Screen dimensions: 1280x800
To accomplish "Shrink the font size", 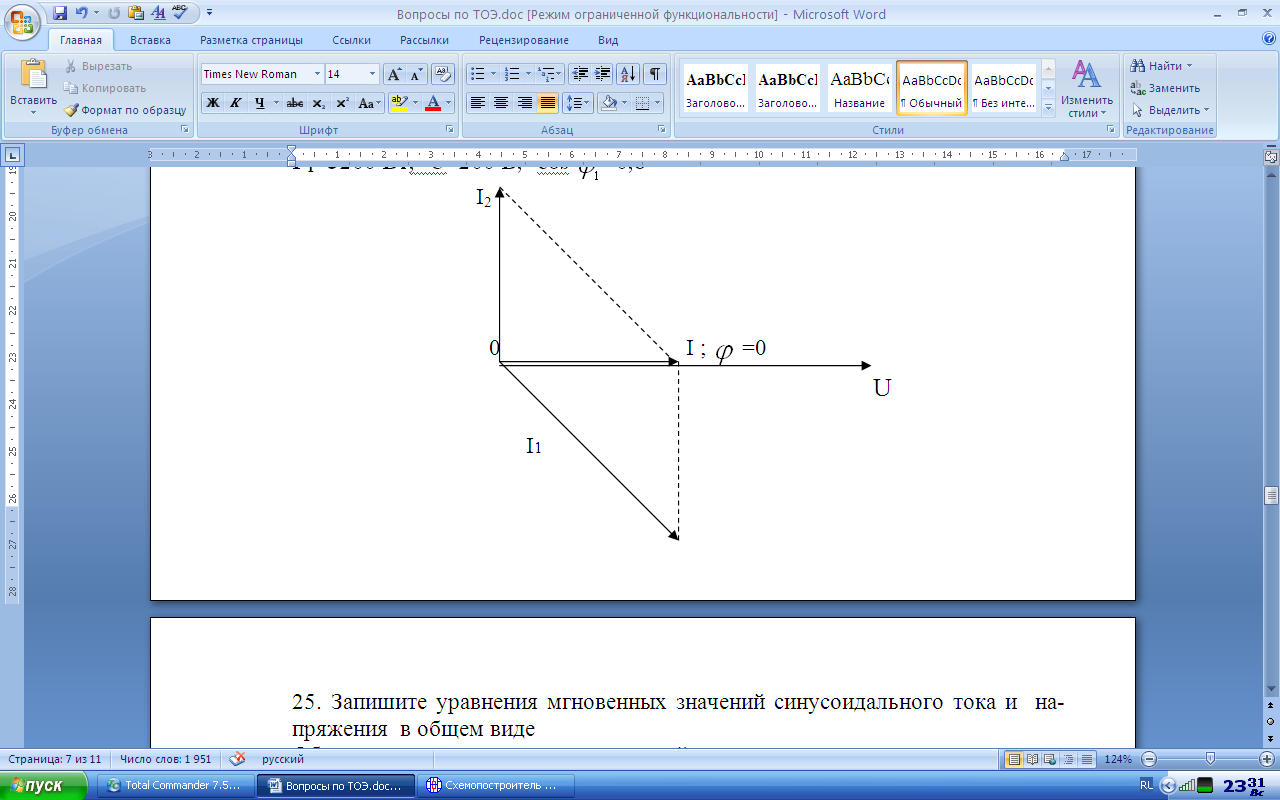I will tap(416, 74).
